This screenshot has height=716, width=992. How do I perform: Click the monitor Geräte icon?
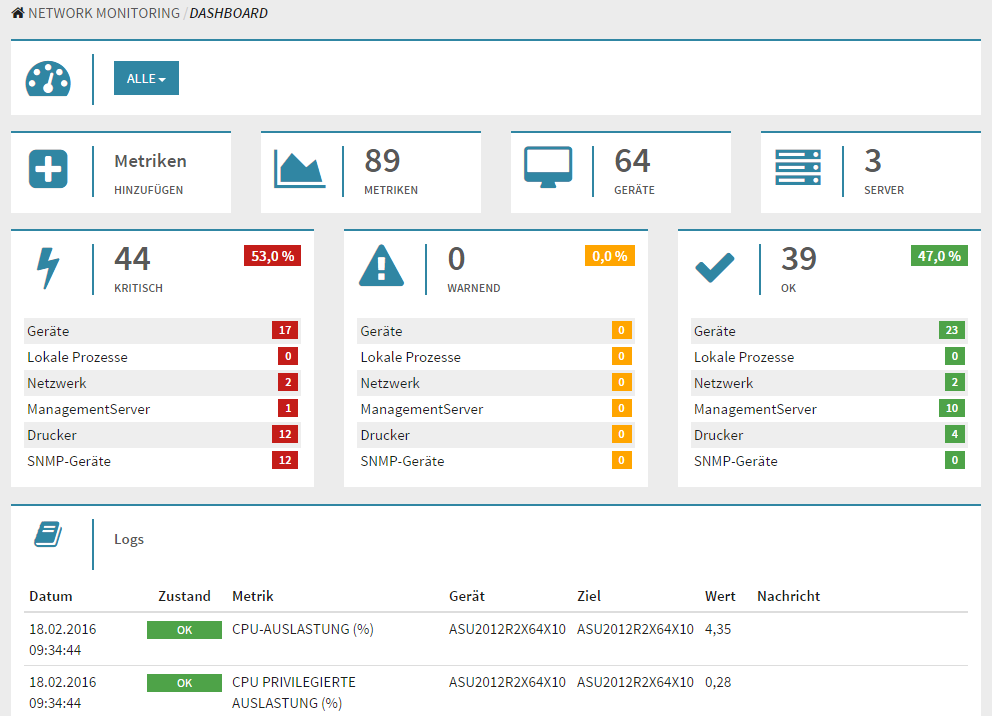click(548, 168)
